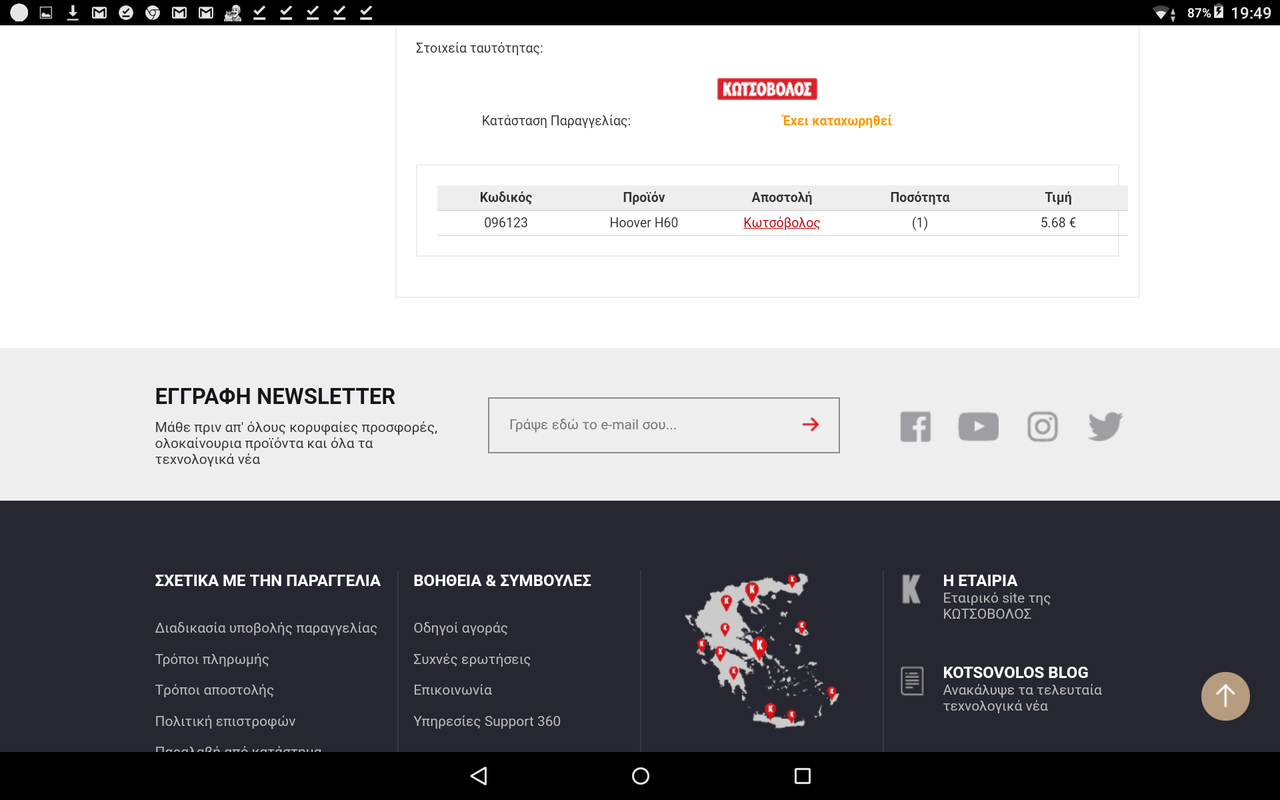The width and height of the screenshot is (1280, 800).
Task: Open the Οδηγοί αγοράς link
Action: tap(461, 628)
